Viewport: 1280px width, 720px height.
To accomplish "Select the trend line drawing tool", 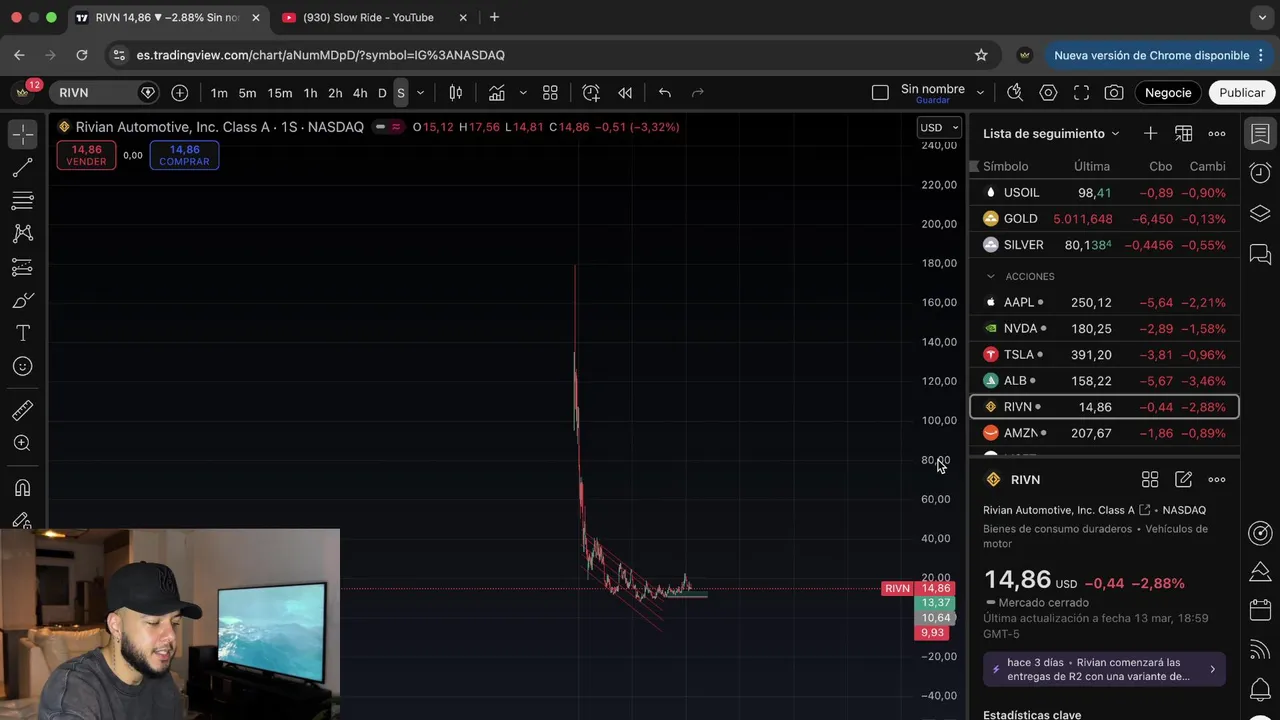I will (x=23, y=168).
